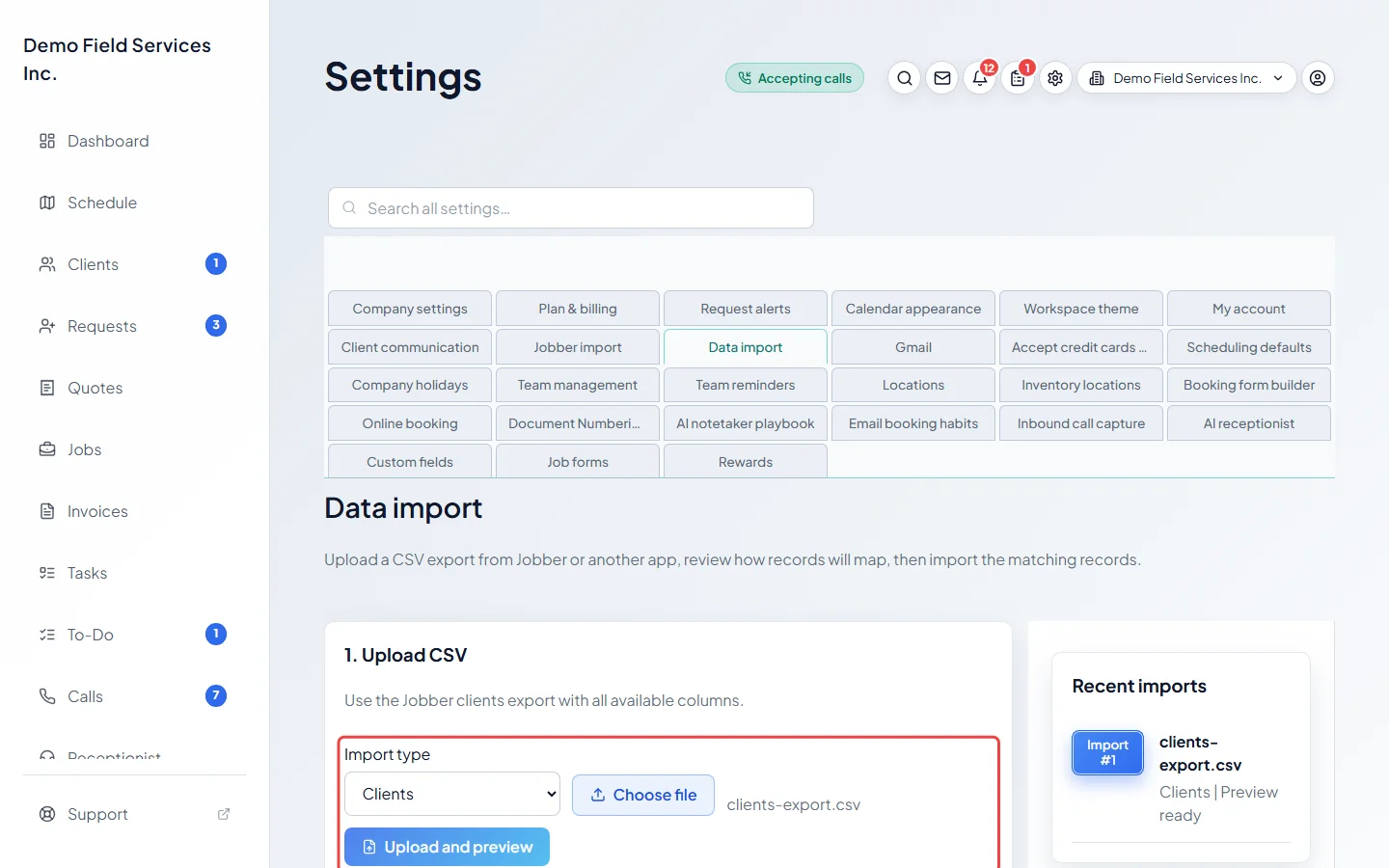The width and height of the screenshot is (1389, 868).
Task: Go to the Booking form builder tab
Action: (x=1249, y=385)
